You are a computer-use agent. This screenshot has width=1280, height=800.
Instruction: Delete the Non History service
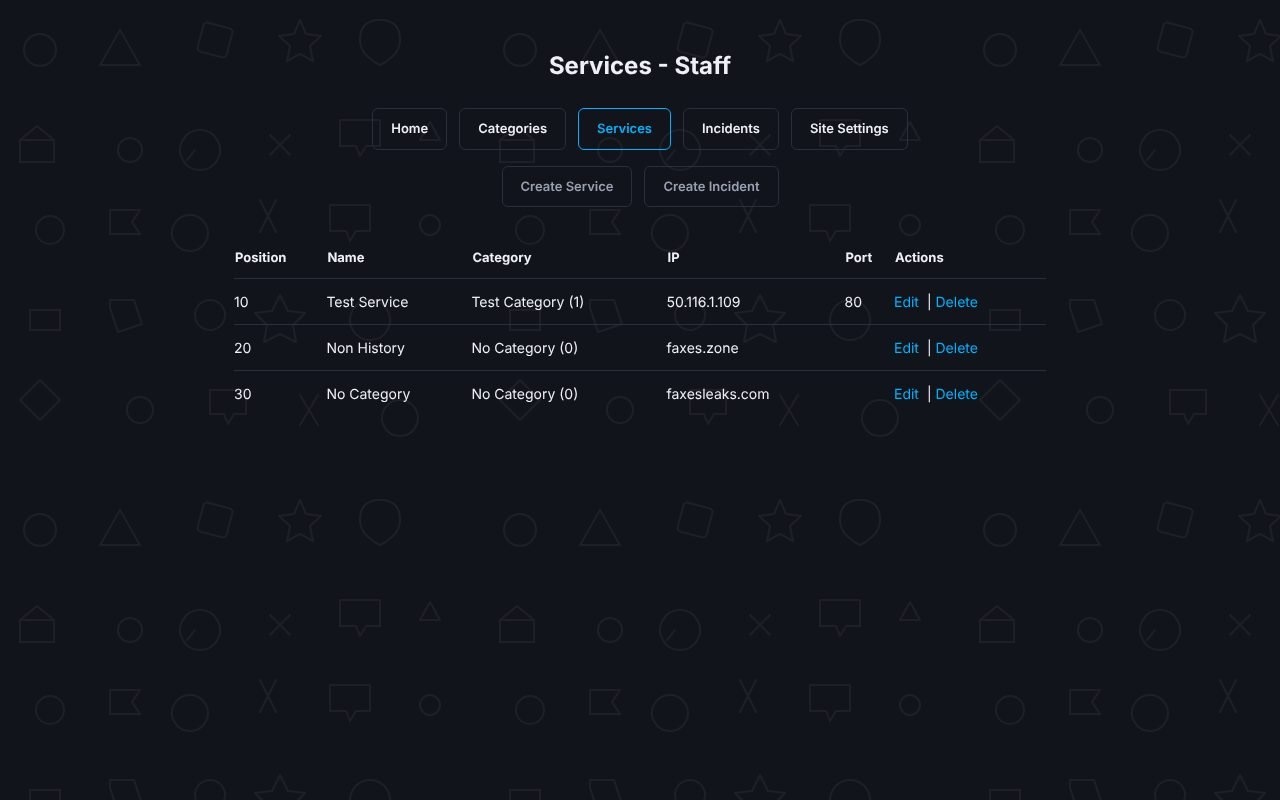pos(956,348)
